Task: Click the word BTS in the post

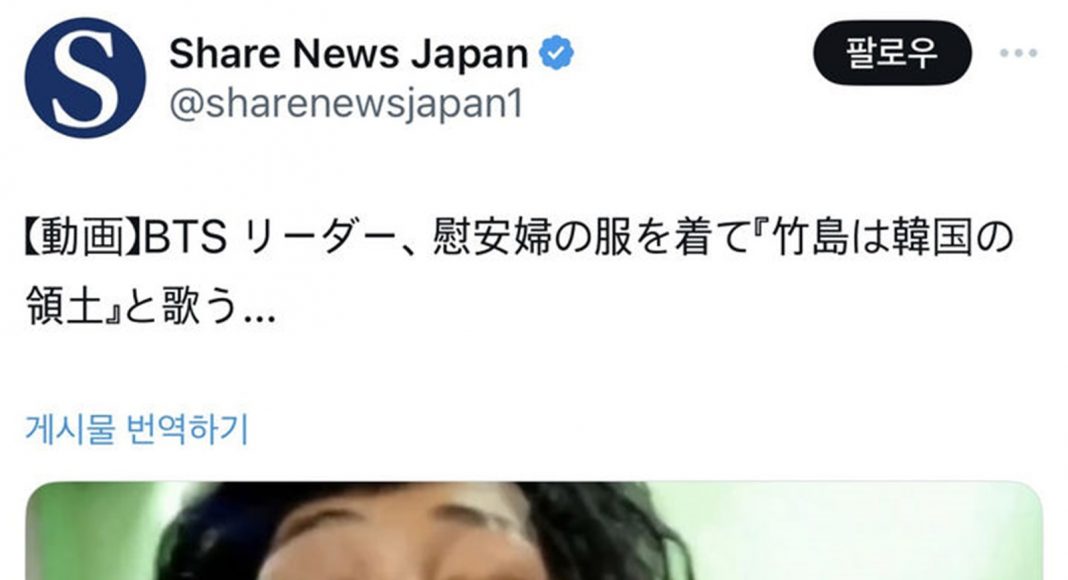Action: coord(185,238)
